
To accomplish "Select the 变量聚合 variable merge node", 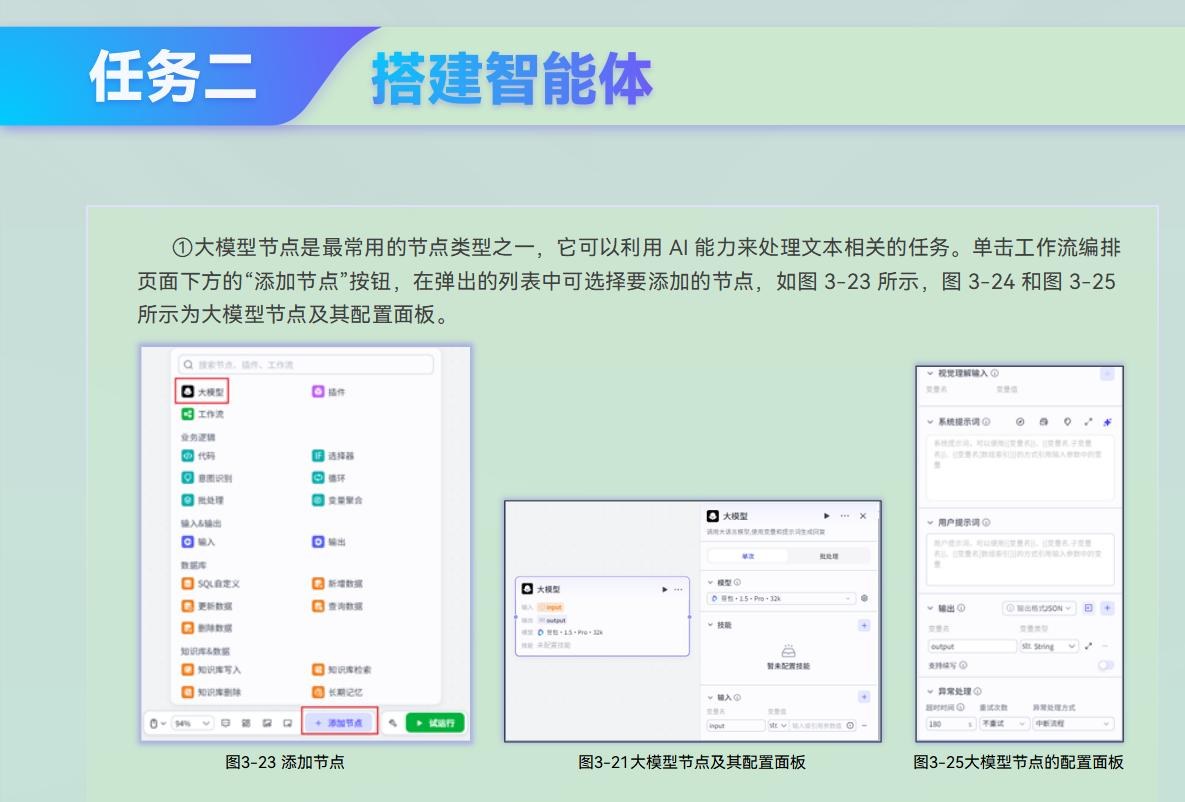I will point(337,500).
